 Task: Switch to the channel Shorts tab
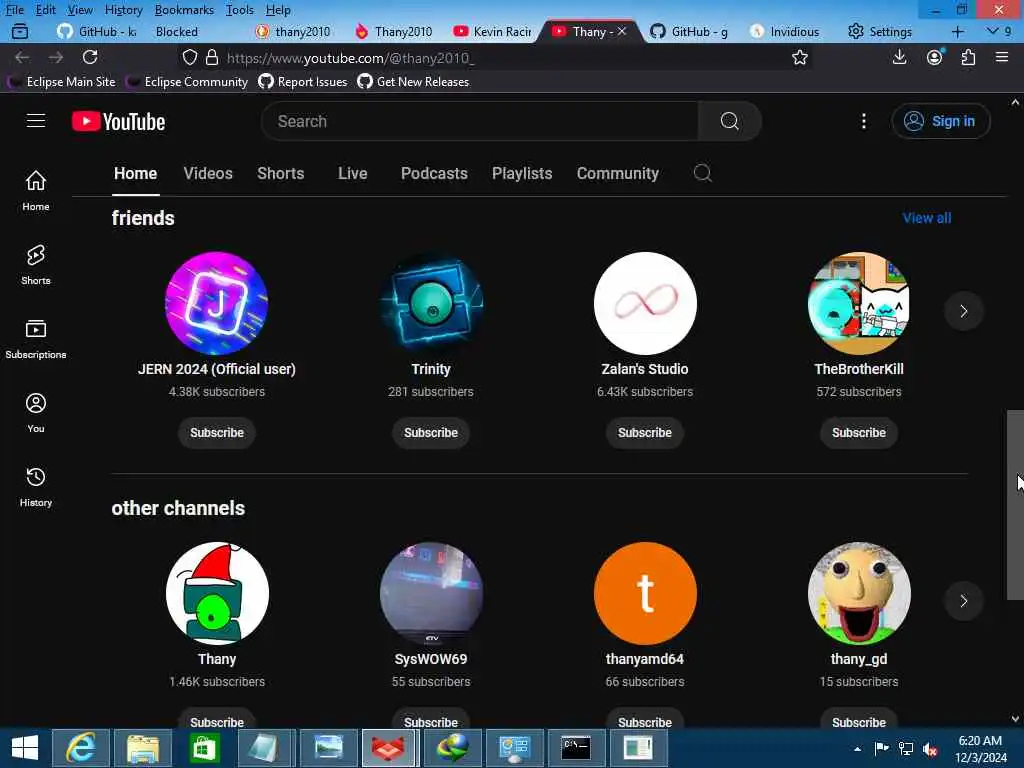[x=281, y=174]
